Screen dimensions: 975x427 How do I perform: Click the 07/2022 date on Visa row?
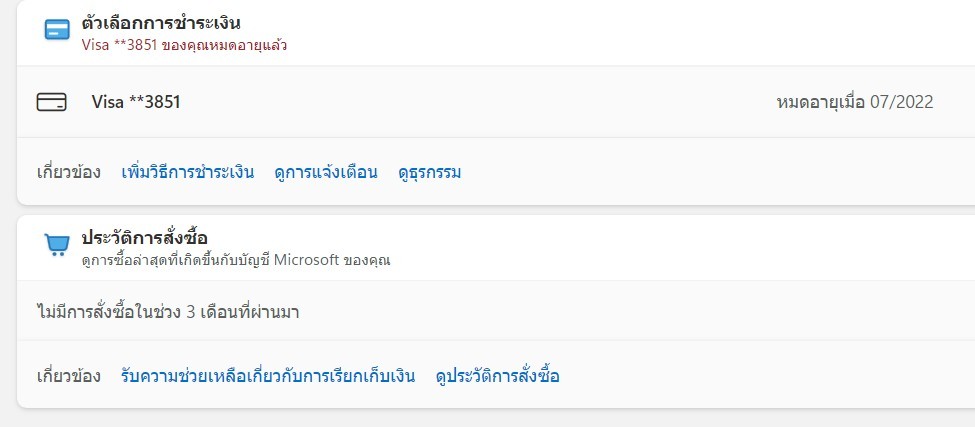pyautogui.click(x=901, y=102)
